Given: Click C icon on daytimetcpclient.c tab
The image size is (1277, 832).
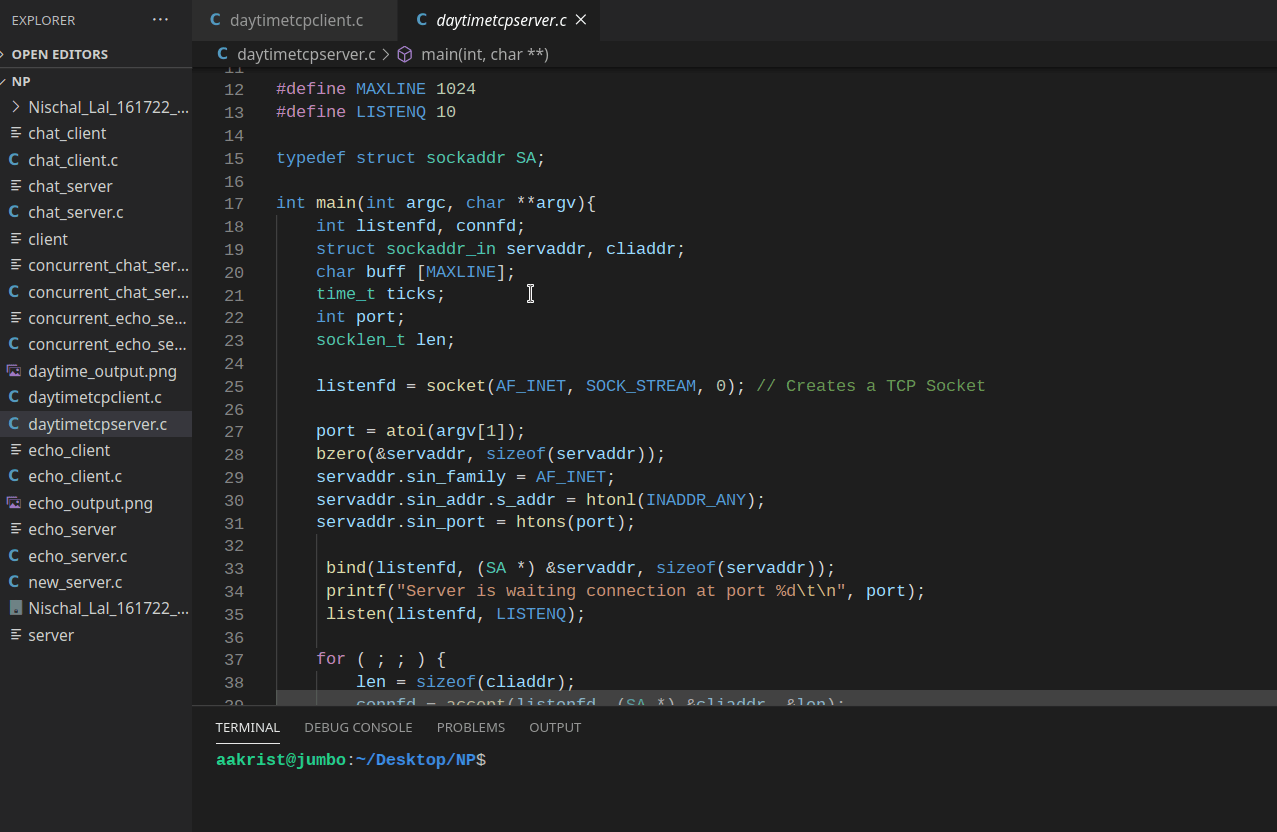Looking at the screenshot, I should (215, 20).
